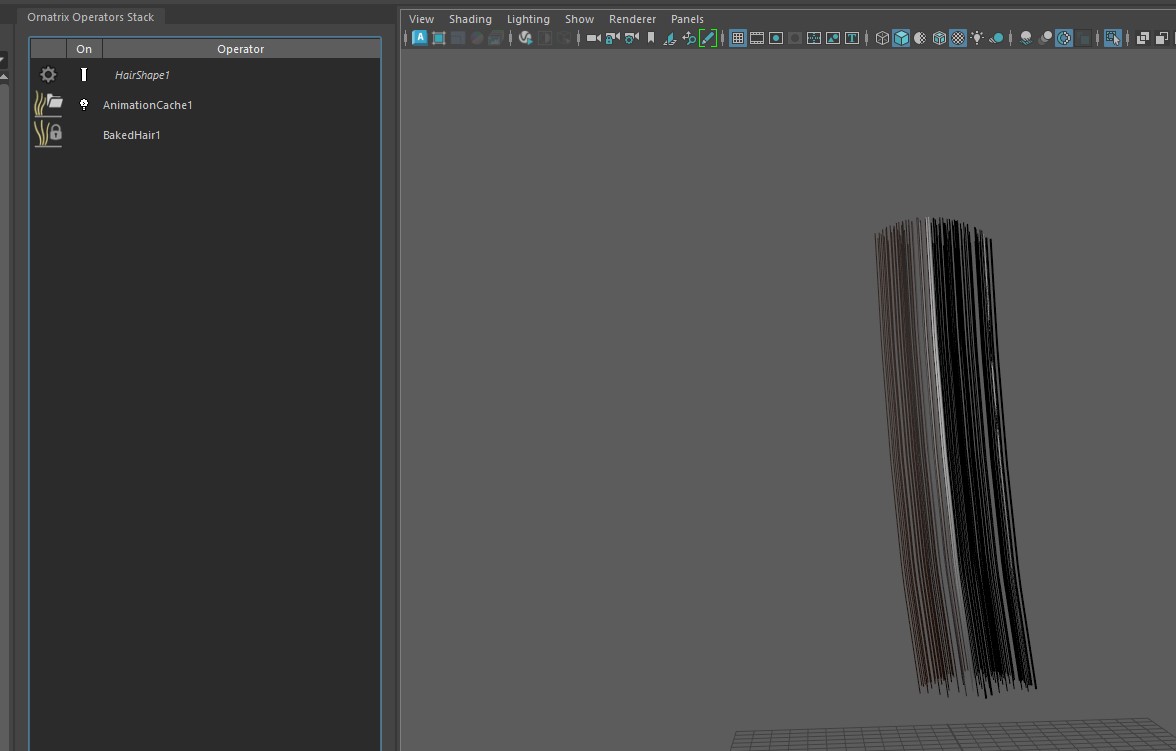1176x751 pixels.
Task: Select BakedHair1 in the operator stack
Action: pyautogui.click(x=132, y=135)
